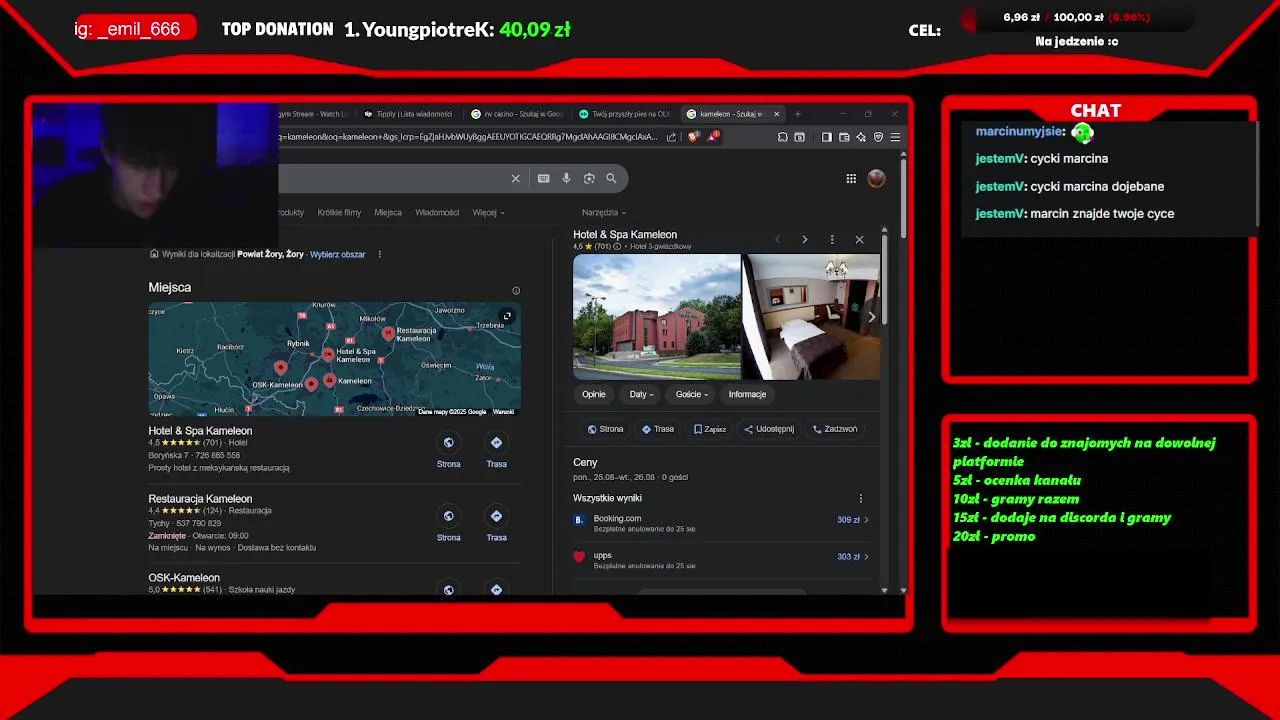This screenshot has width=1280, height=720.
Task: Switch to the nv casino browser tab
Action: pyautogui.click(x=517, y=114)
